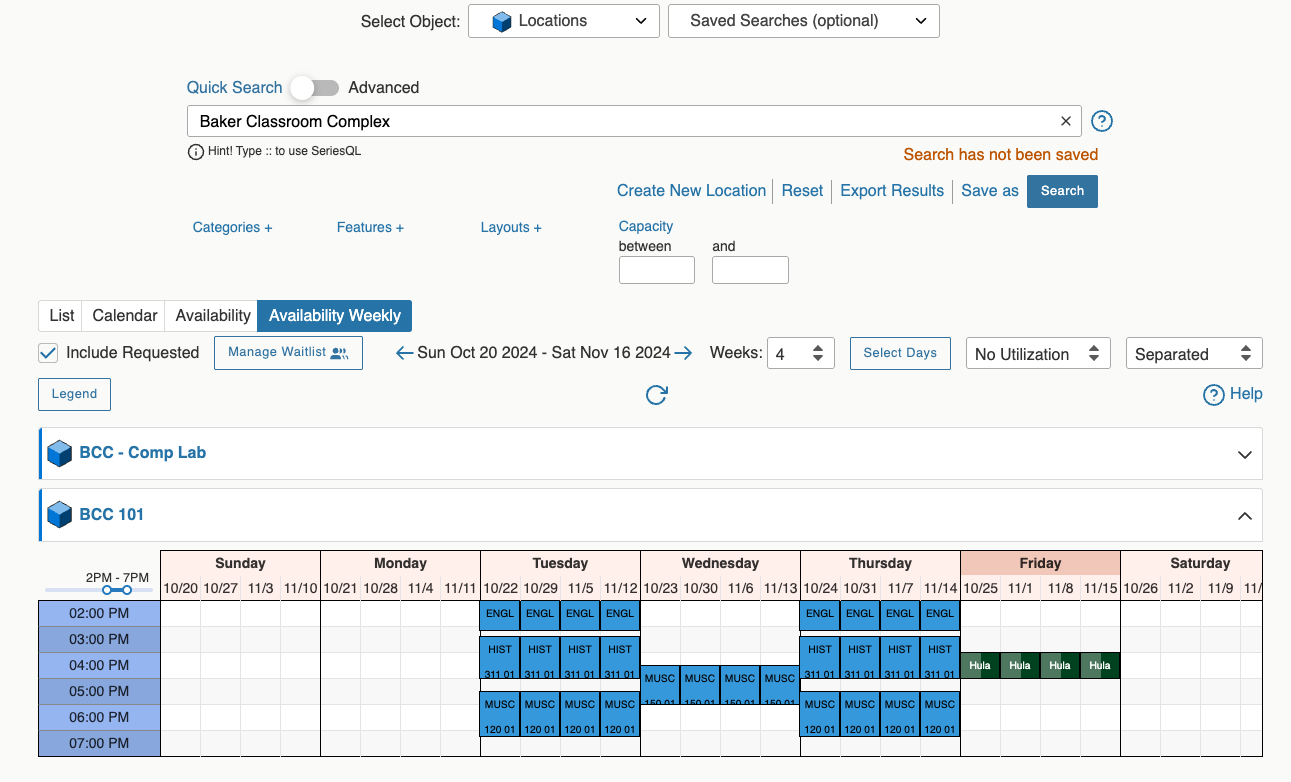The height and width of the screenshot is (782, 1291).
Task: Select the List tab
Action: click(x=59, y=315)
